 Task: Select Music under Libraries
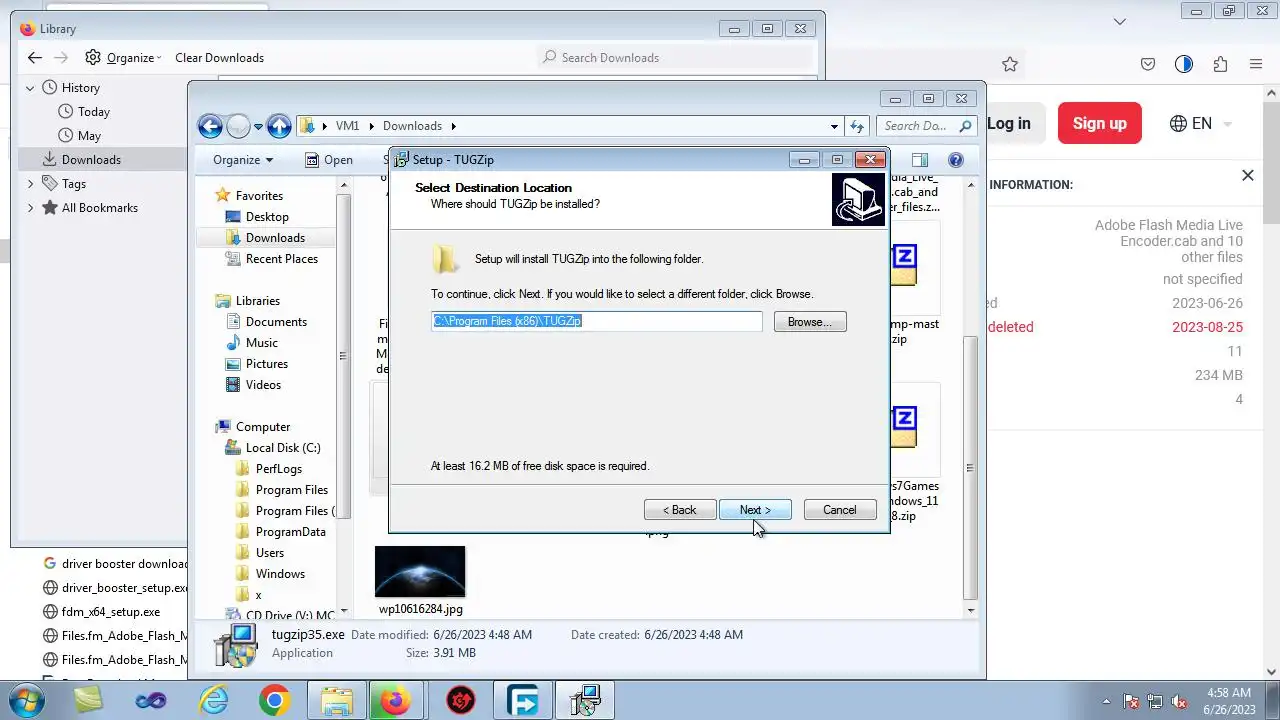click(x=262, y=343)
